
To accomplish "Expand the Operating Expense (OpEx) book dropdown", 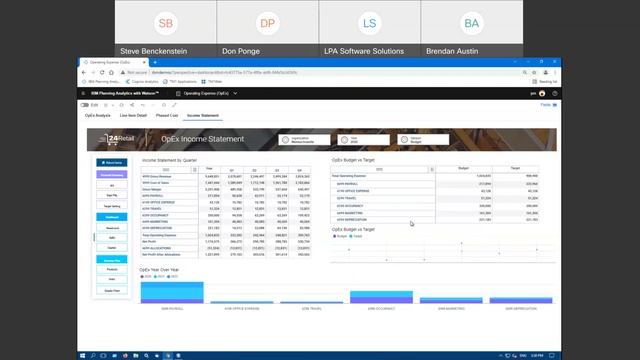I will pyautogui.click(x=235, y=93).
